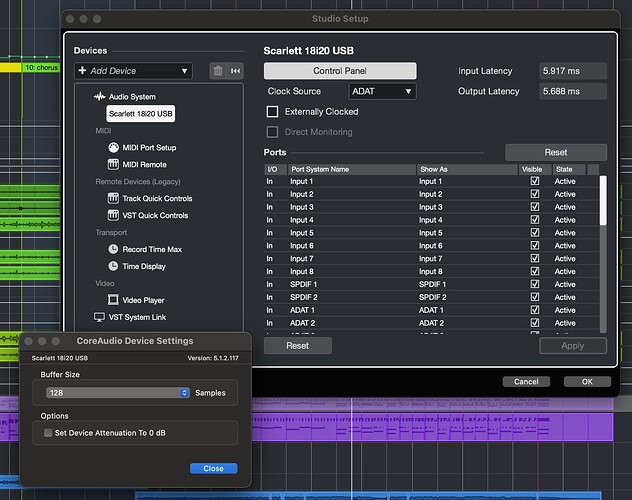Click the Active state for Input 3
This screenshot has width=632, height=500.
click(x=565, y=207)
